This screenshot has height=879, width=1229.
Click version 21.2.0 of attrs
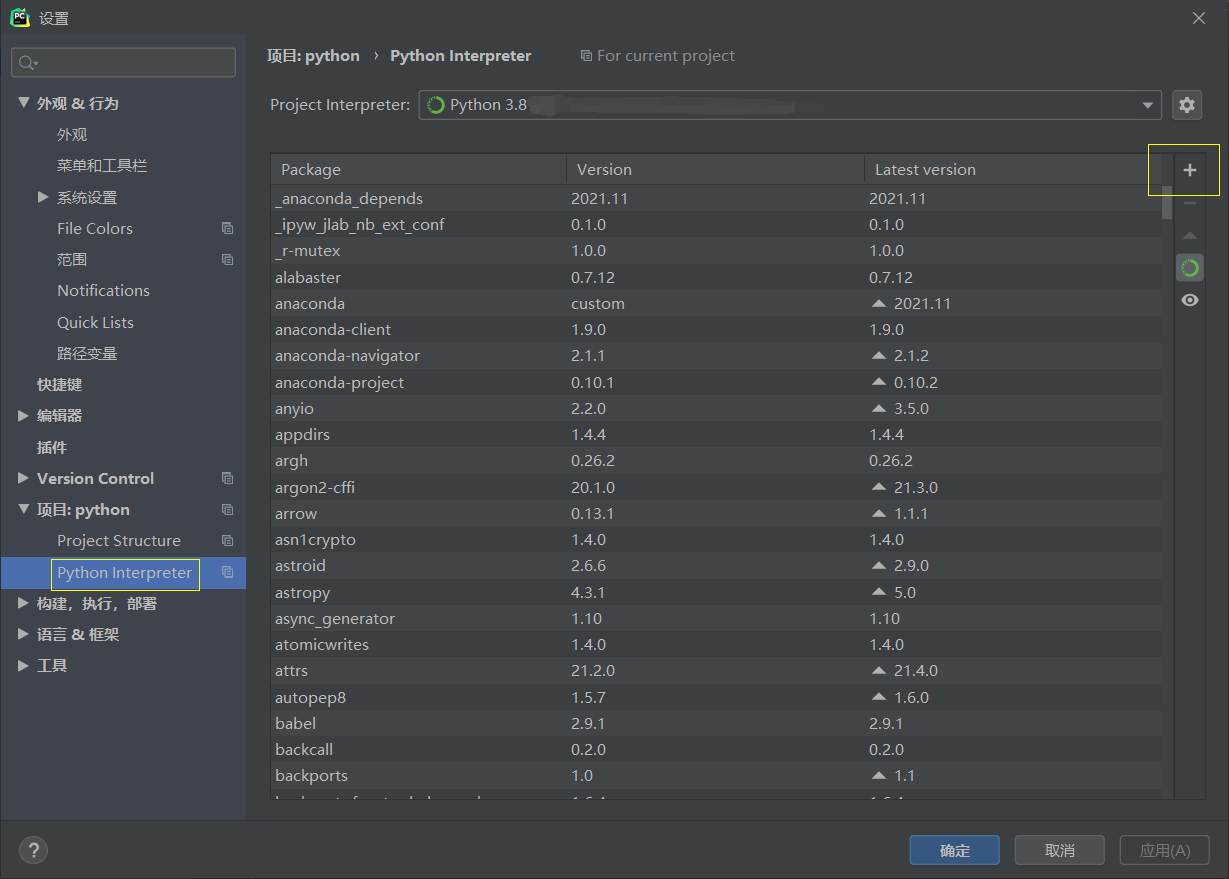pyautogui.click(x=593, y=671)
